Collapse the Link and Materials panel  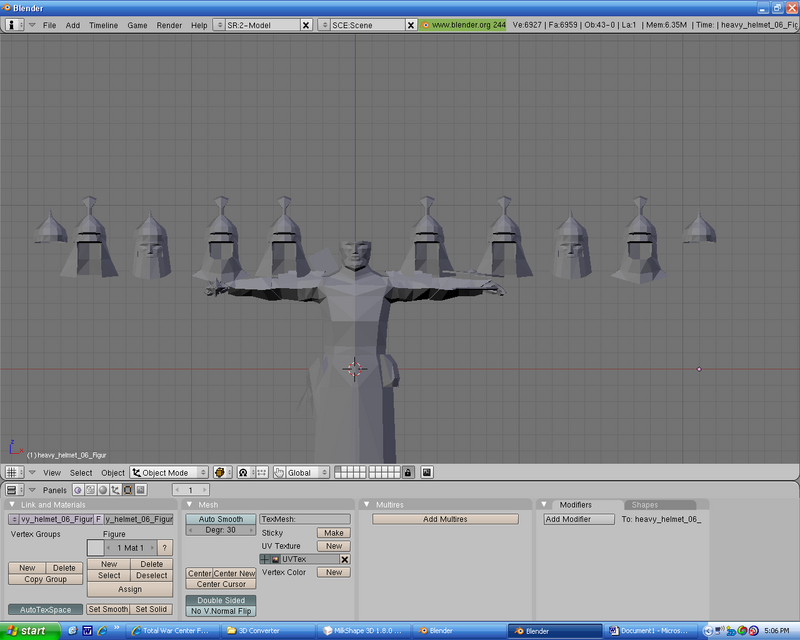coord(12,505)
